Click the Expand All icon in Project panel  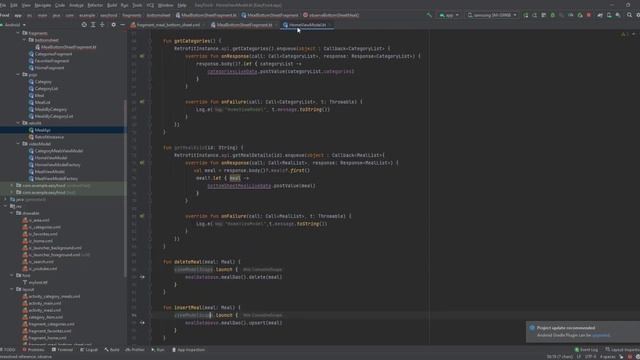(x=93, y=24)
